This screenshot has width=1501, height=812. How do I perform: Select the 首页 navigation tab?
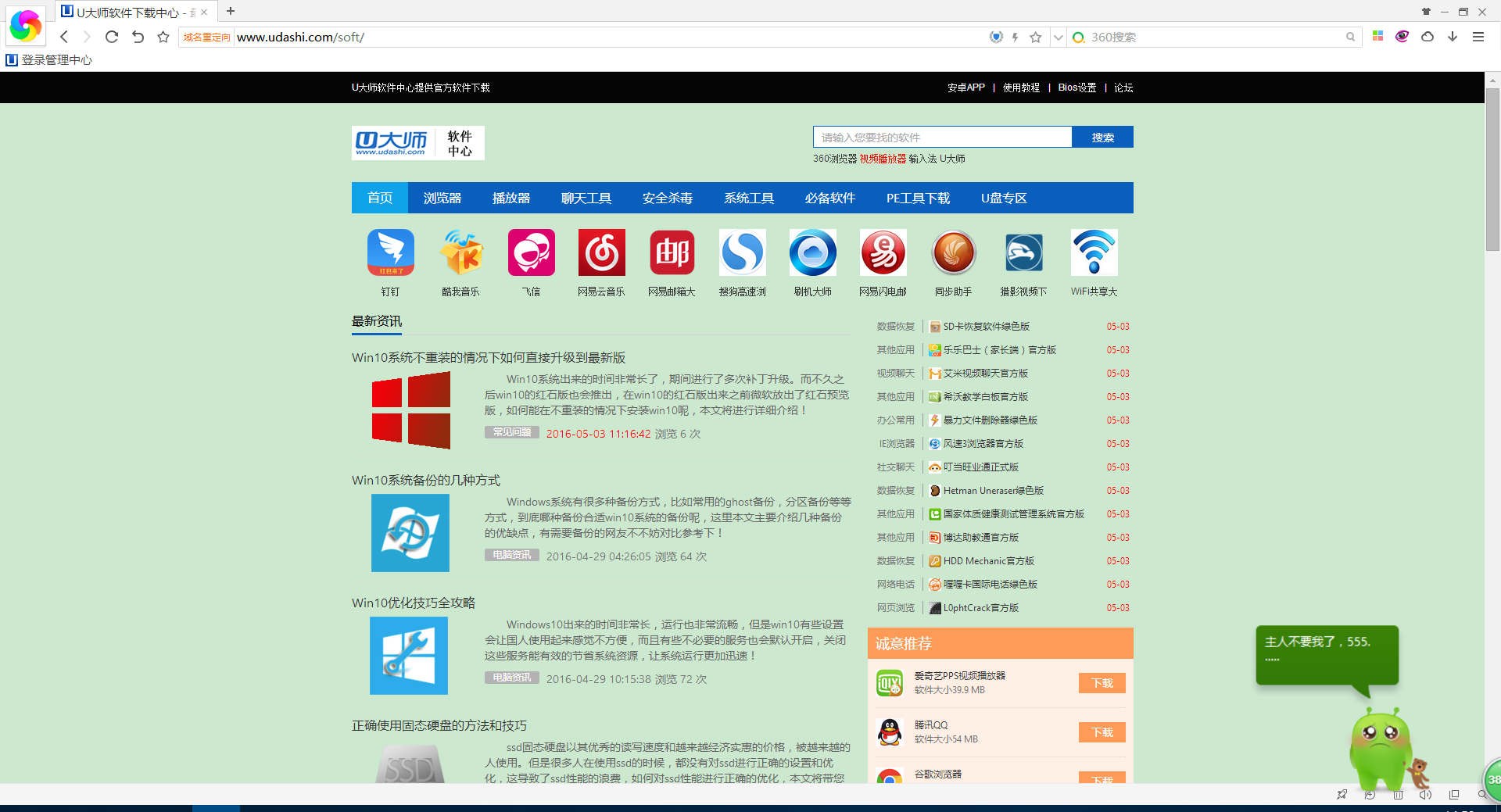(380, 198)
